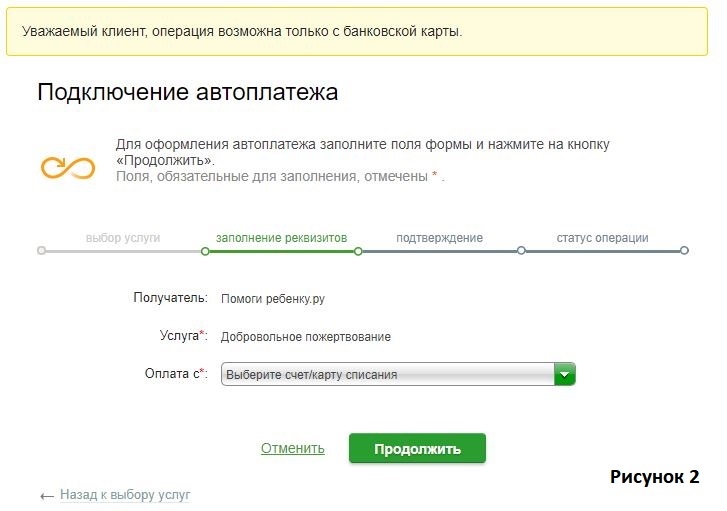Click the green dropdown arrow for payment source

click(565, 374)
